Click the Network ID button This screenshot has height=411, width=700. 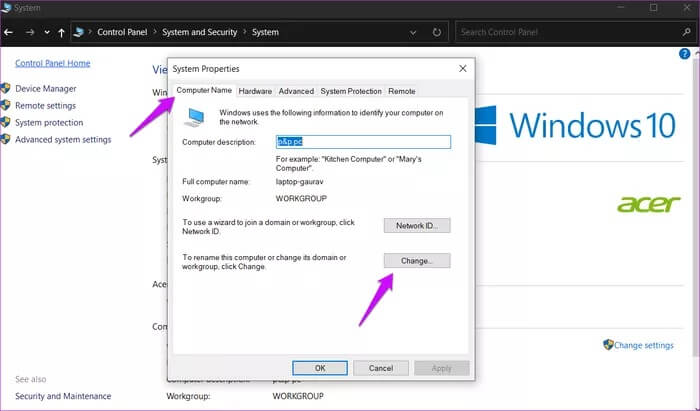417,225
